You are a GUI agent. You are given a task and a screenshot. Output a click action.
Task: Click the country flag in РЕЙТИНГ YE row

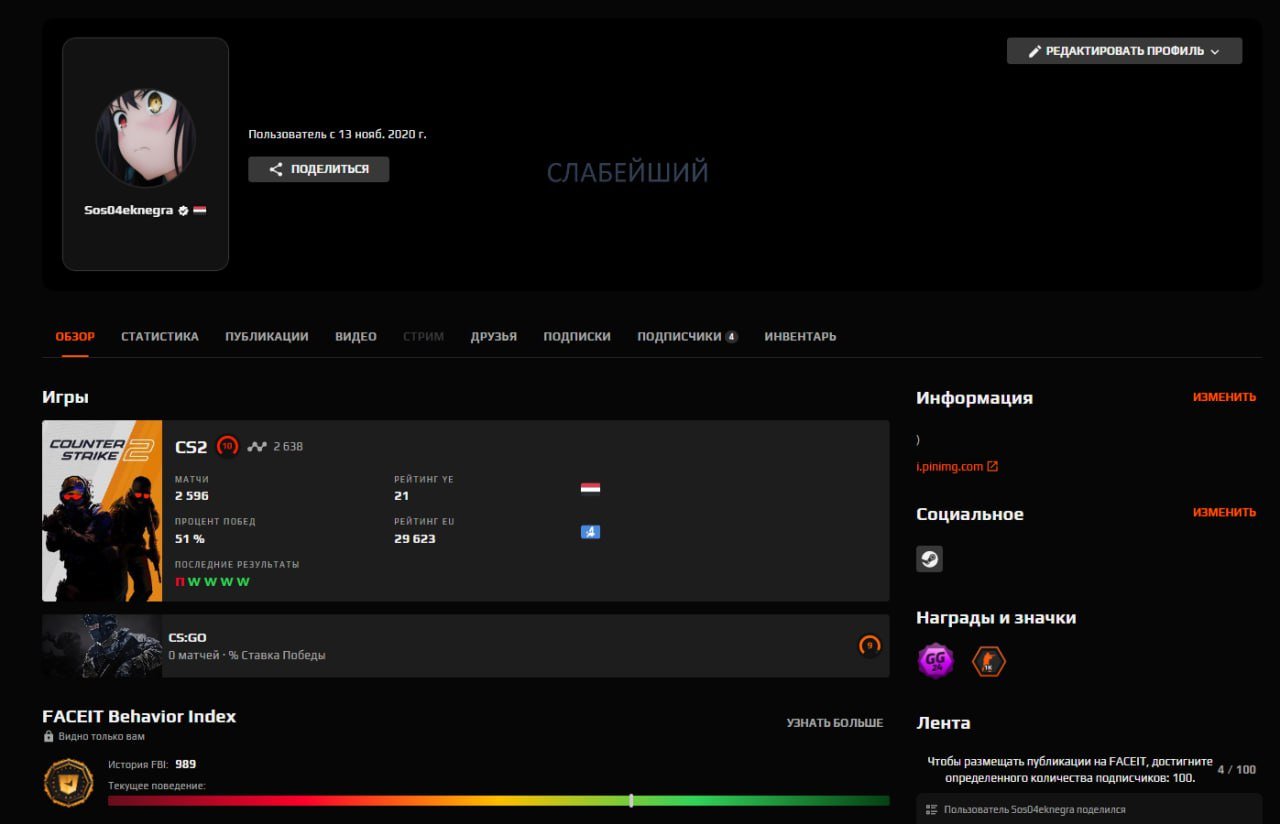coord(590,488)
